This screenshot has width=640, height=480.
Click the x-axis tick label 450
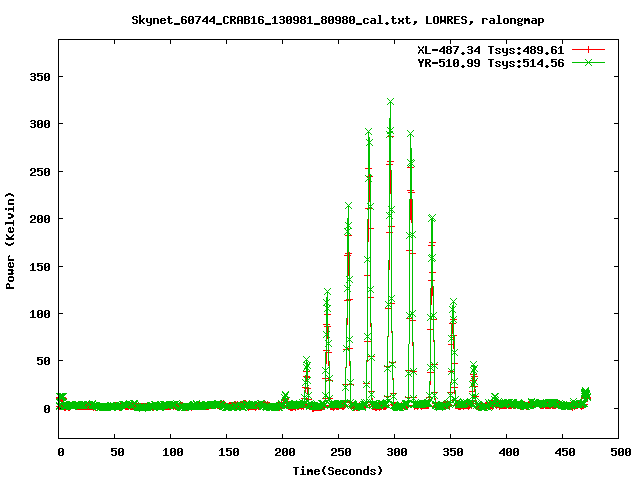pyautogui.click(x=564, y=452)
